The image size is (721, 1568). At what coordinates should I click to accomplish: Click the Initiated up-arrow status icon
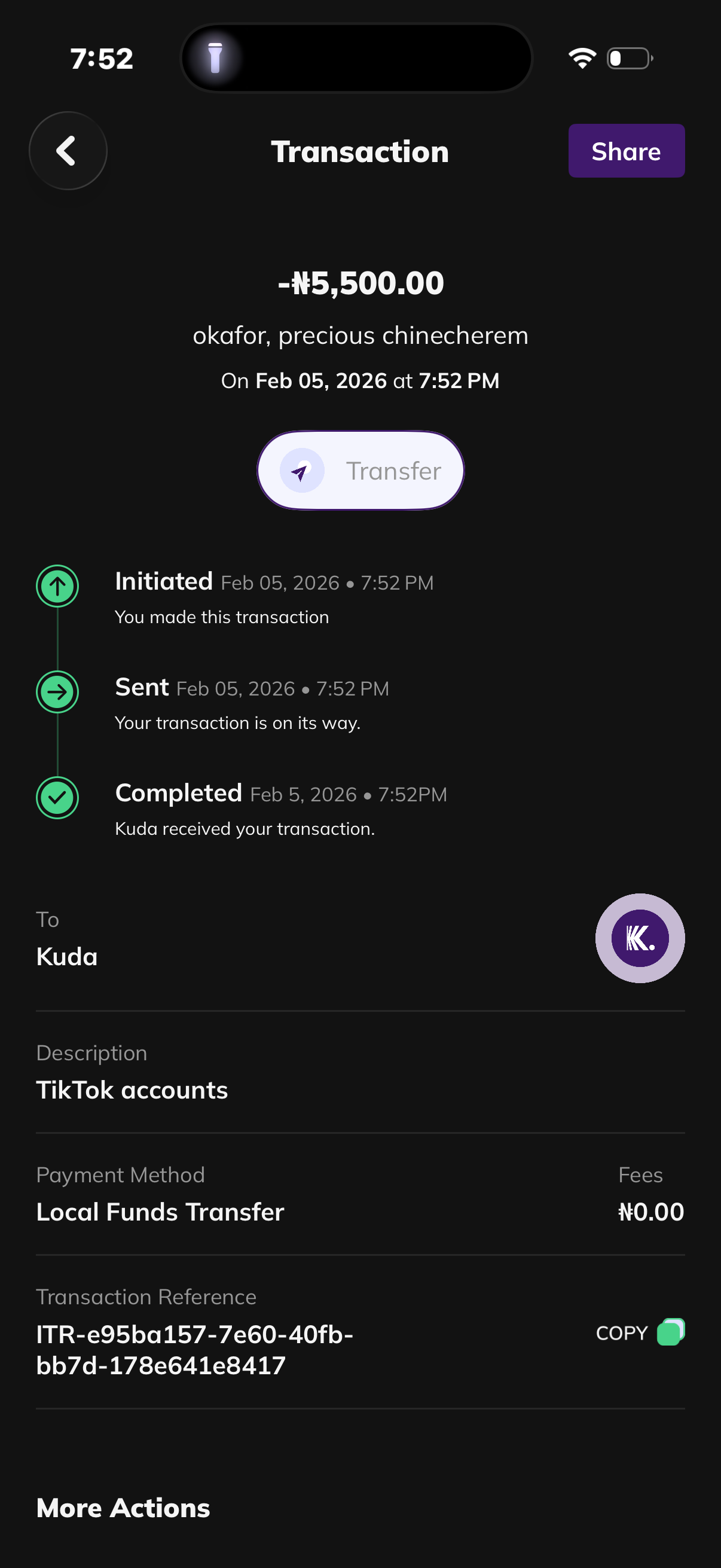(57, 586)
